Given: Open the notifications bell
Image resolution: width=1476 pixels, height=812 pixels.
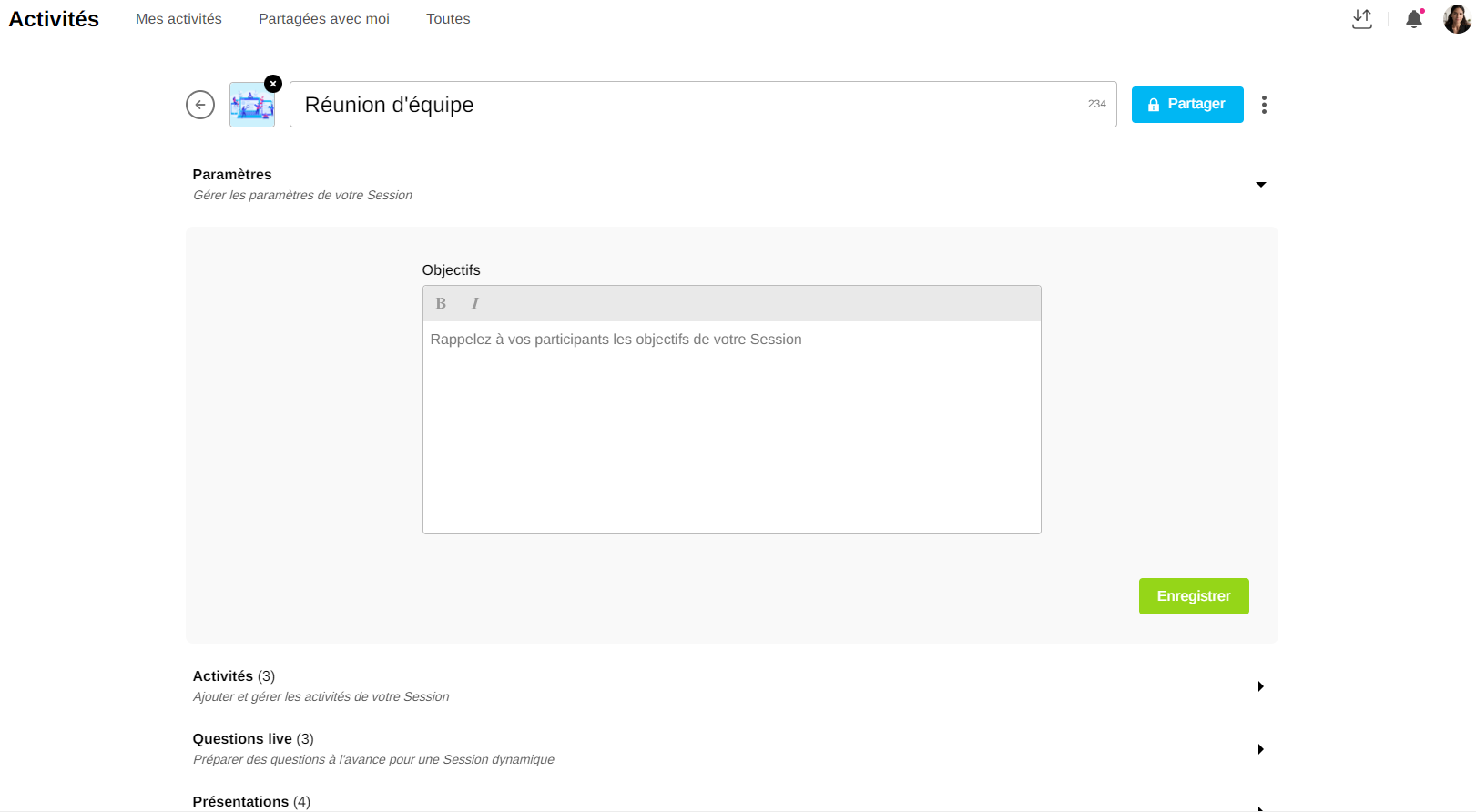Looking at the screenshot, I should [1414, 19].
